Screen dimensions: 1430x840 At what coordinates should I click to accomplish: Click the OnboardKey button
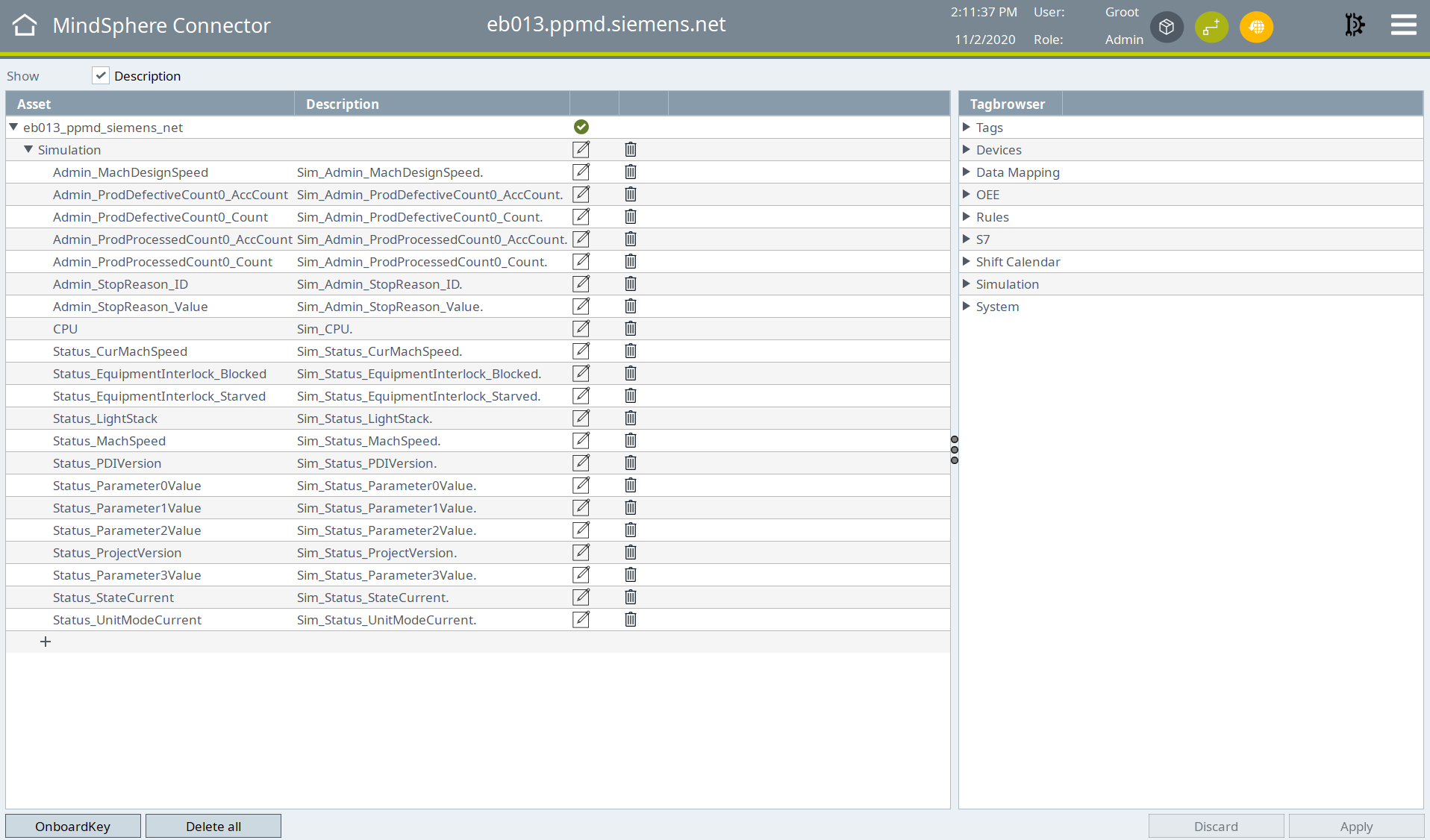[72, 827]
